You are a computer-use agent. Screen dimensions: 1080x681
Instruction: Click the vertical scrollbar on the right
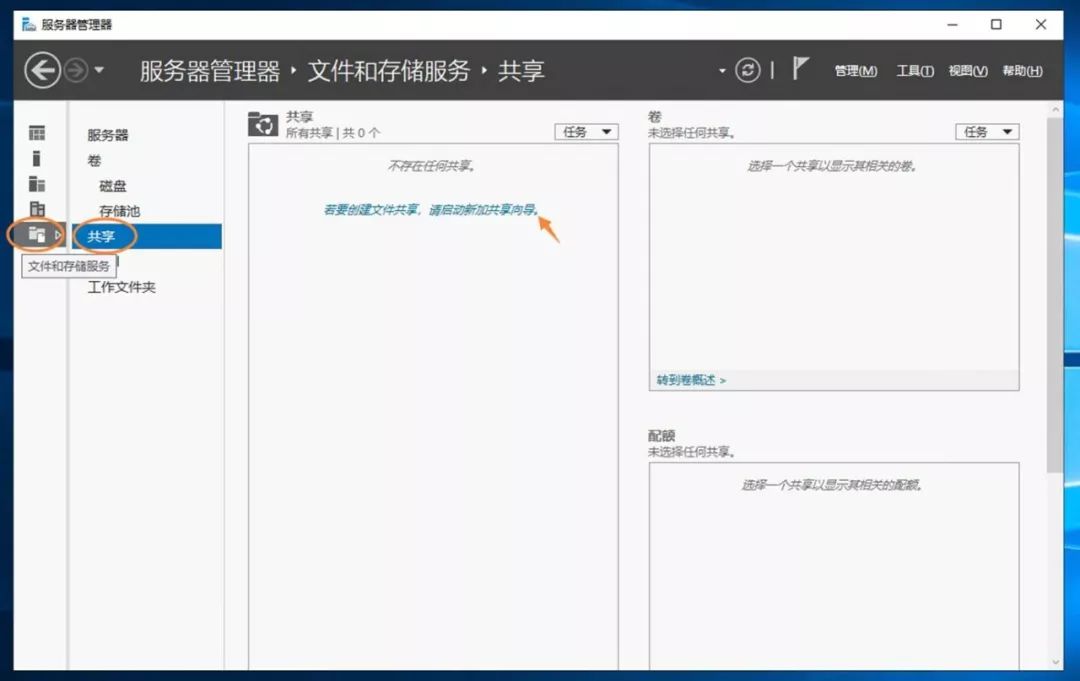1055,295
